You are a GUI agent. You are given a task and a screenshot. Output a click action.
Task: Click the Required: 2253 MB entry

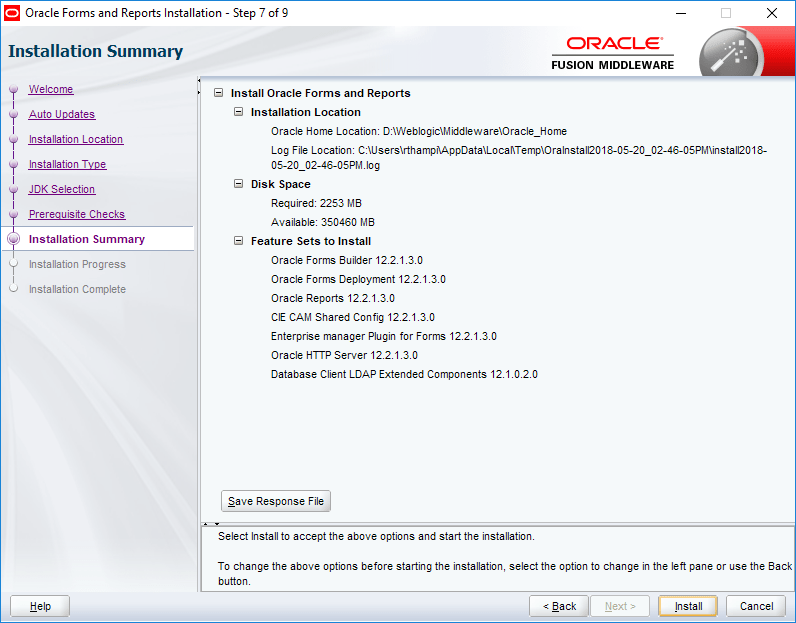point(316,203)
